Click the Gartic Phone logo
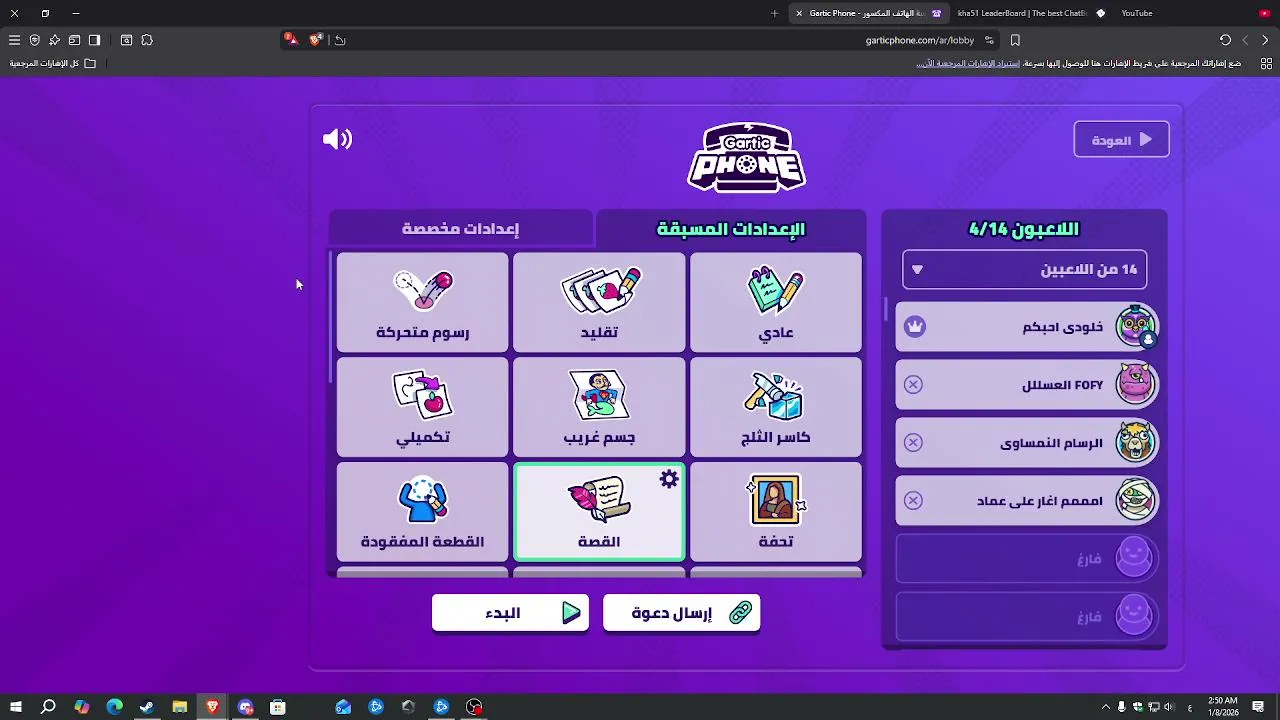The image size is (1280, 720). coord(747,157)
